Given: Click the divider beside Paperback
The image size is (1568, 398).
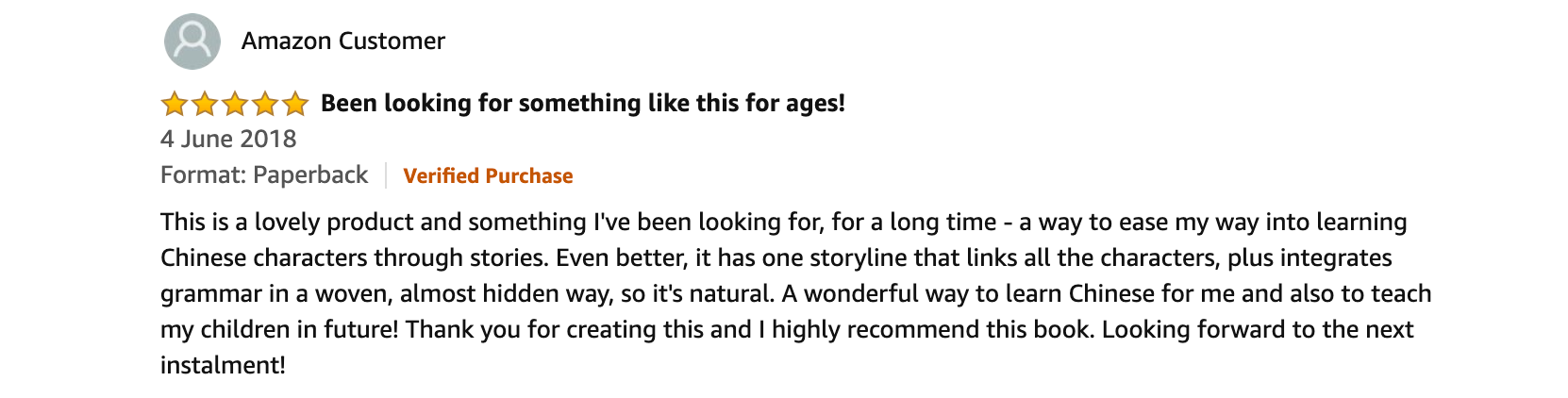Looking at the screenshot, I should coord(386,176).
